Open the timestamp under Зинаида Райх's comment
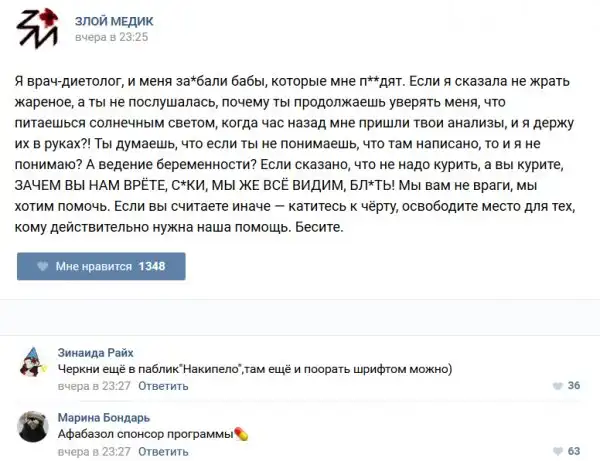 click(94, 385)
